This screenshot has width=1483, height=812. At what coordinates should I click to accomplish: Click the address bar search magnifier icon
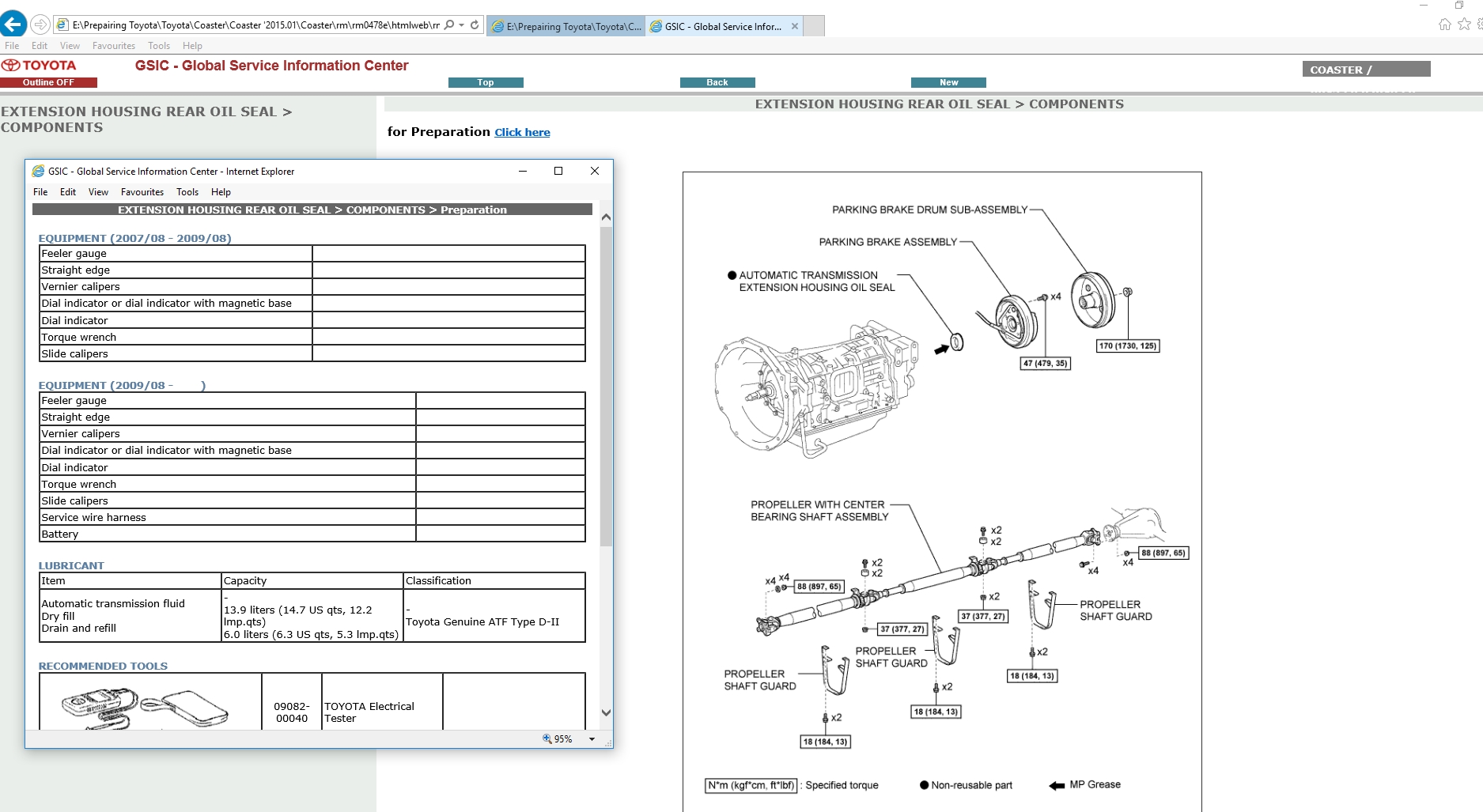[x=449, y=25]
